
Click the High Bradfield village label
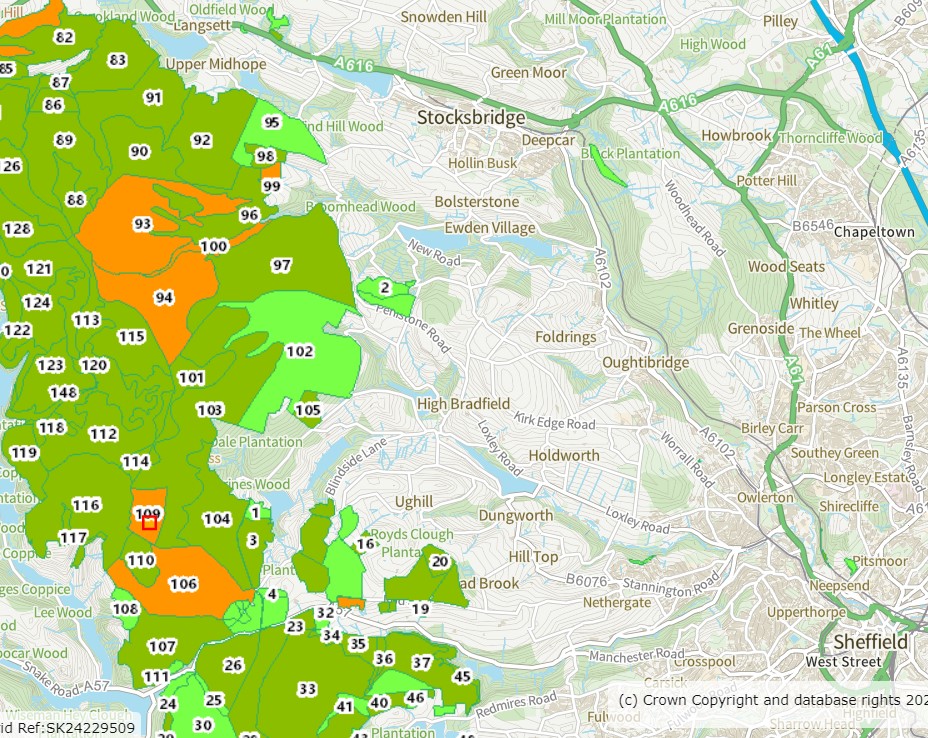pyautogui.click(x=463, y=404)
